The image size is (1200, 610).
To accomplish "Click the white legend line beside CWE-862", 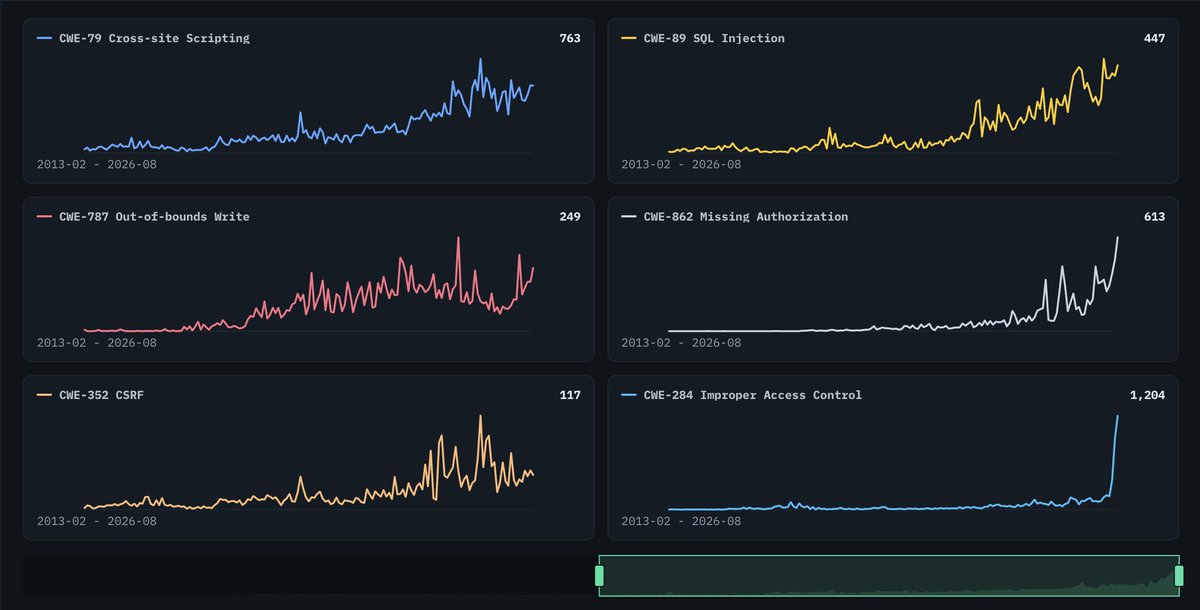I will pyautogui.click(x=629, y=216).
